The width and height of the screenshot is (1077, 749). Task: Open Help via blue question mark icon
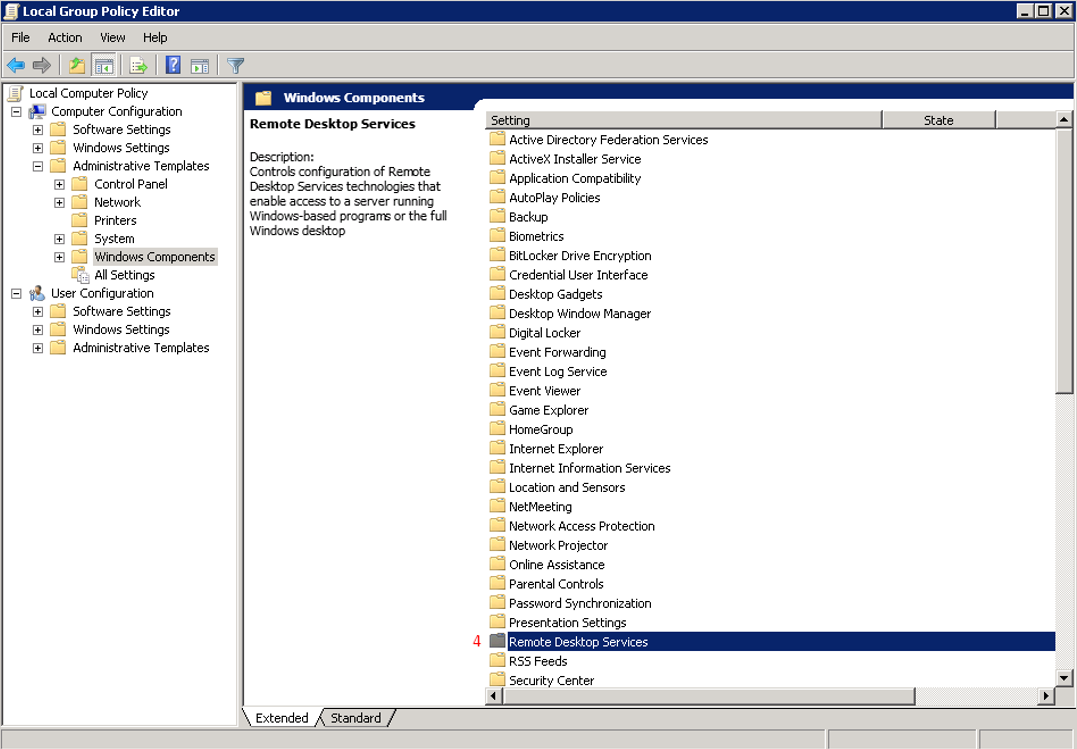click(173, 66)
